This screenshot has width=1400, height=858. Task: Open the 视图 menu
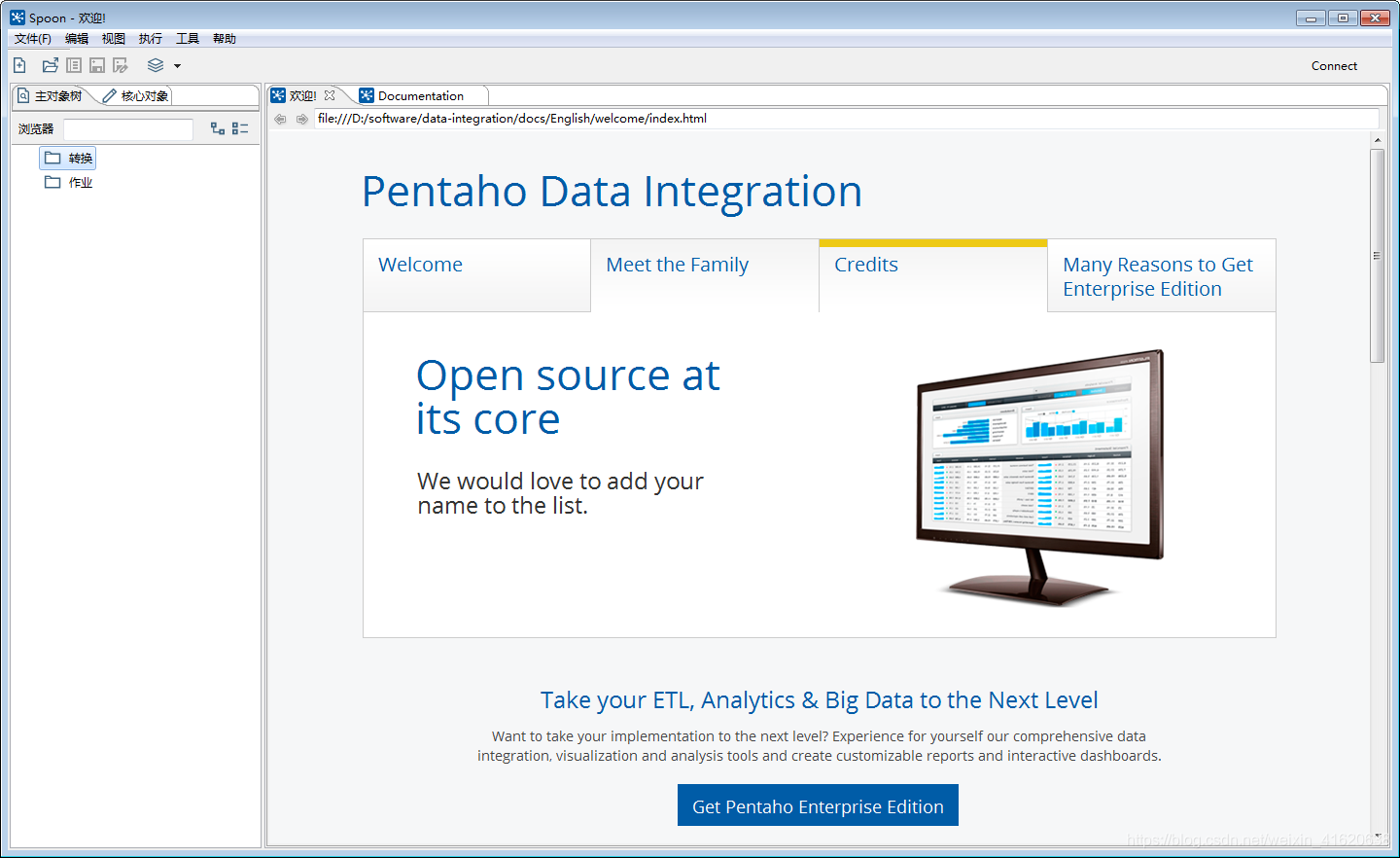(114, 39)
